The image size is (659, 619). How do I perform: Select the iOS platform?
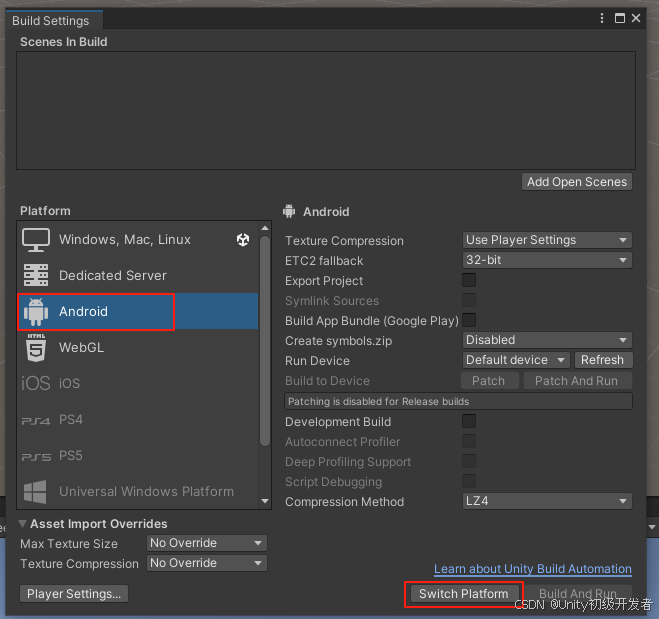pos(138,383)
